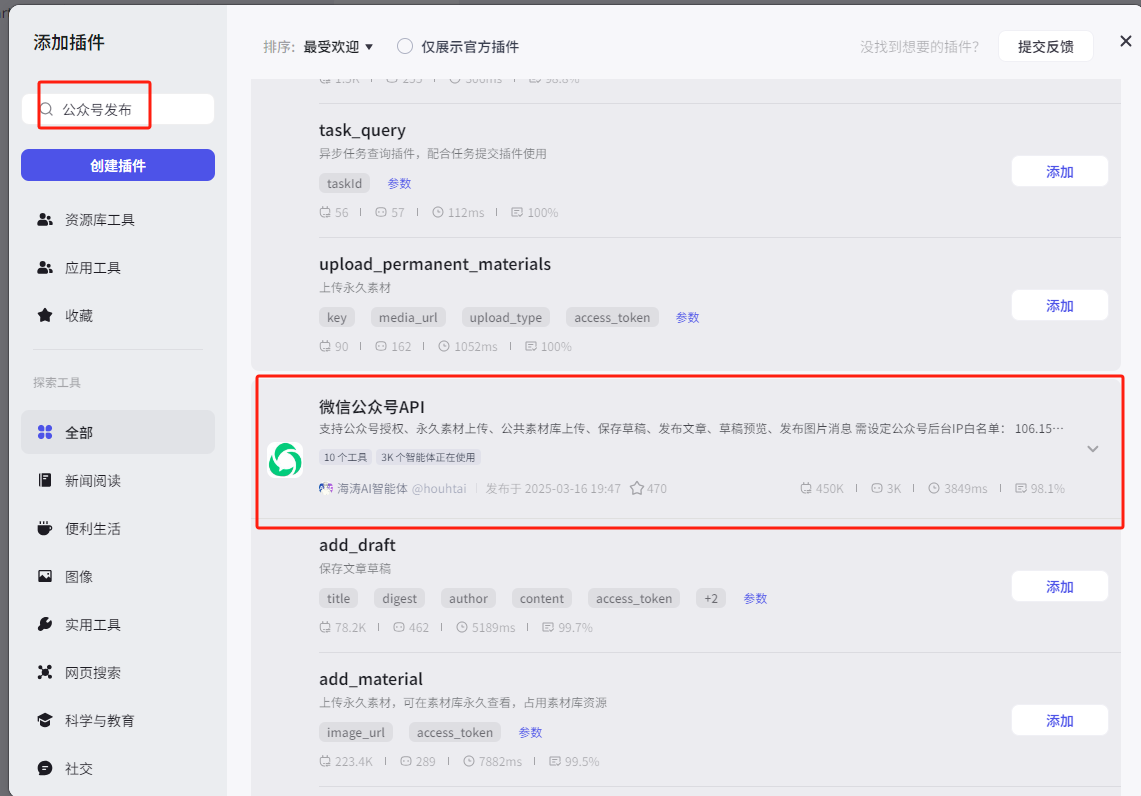This screenshot has height=796, width=1141.
Task: Show 参数 details for task_query
Action: pyautogui.click(x=399, y=183)
